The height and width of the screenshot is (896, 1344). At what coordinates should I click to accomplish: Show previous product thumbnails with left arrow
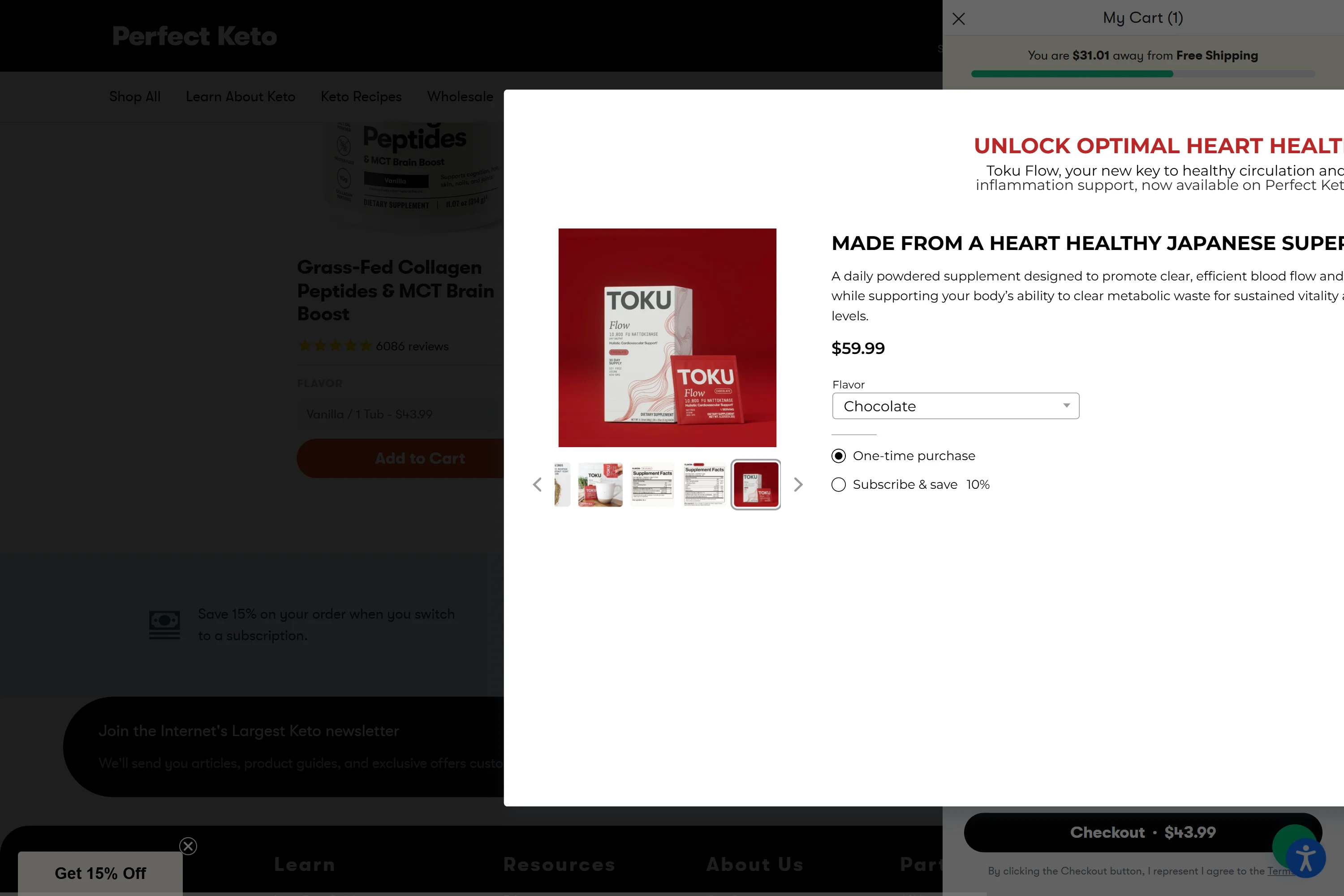(x=537, y=485)
